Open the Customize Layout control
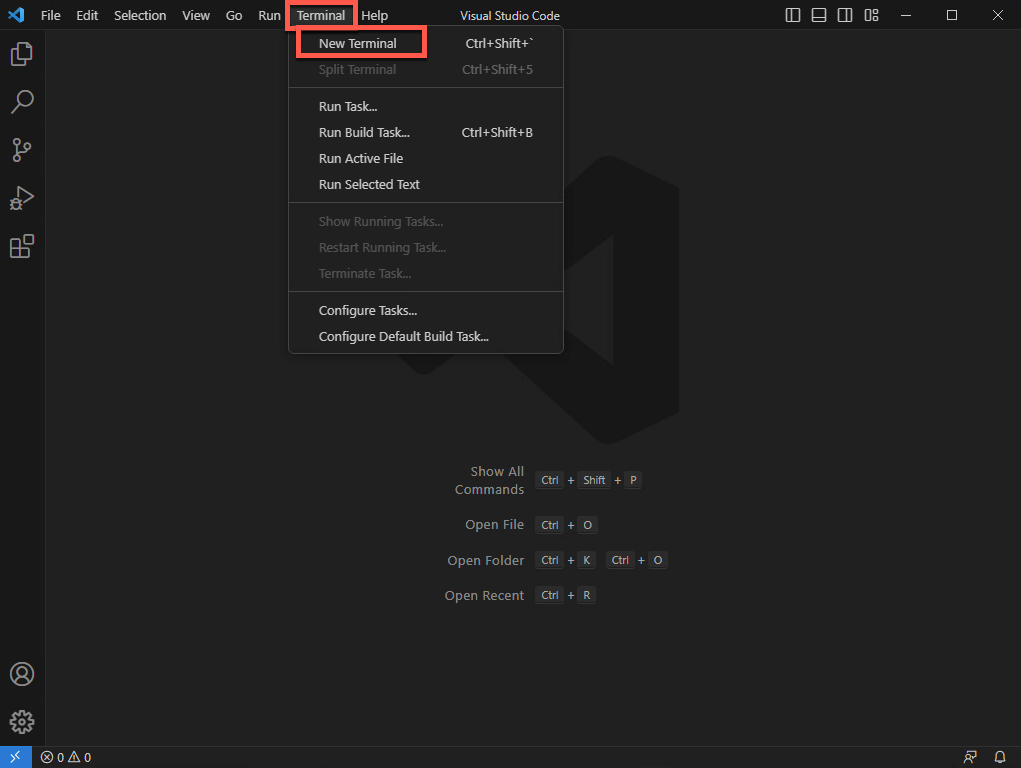Image resolution: width=1021 pixels, height=768 pixels. [872, 15]
